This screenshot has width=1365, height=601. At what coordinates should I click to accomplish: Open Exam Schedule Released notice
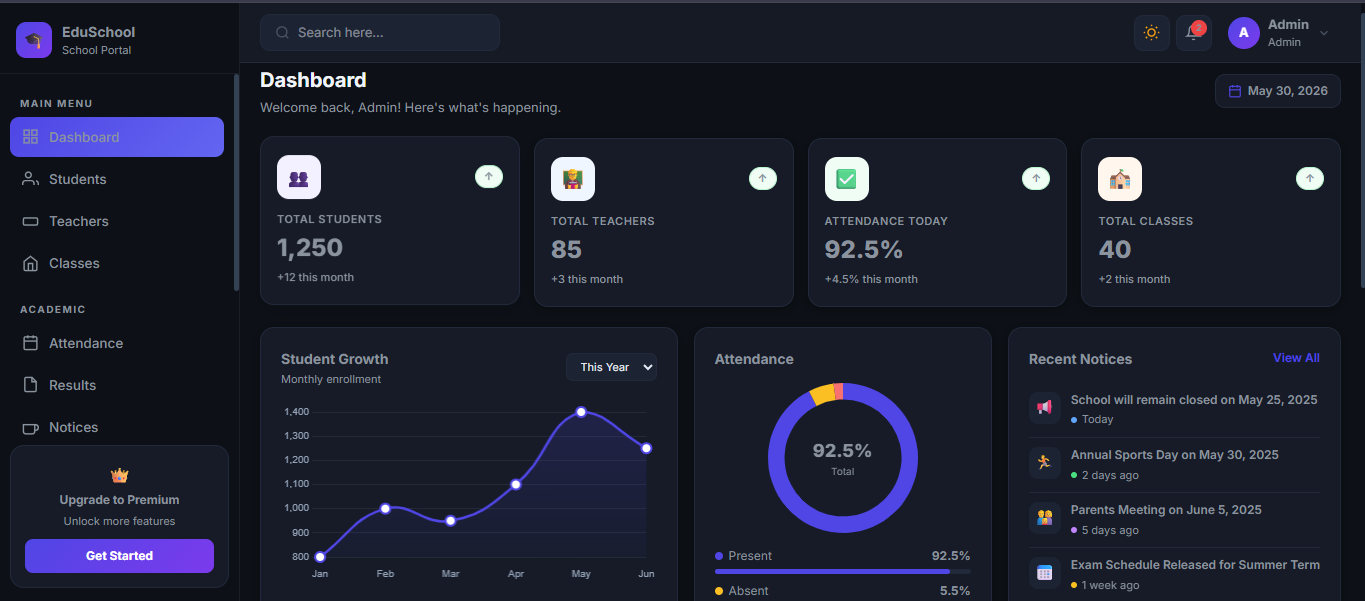tap(1174, 574)
